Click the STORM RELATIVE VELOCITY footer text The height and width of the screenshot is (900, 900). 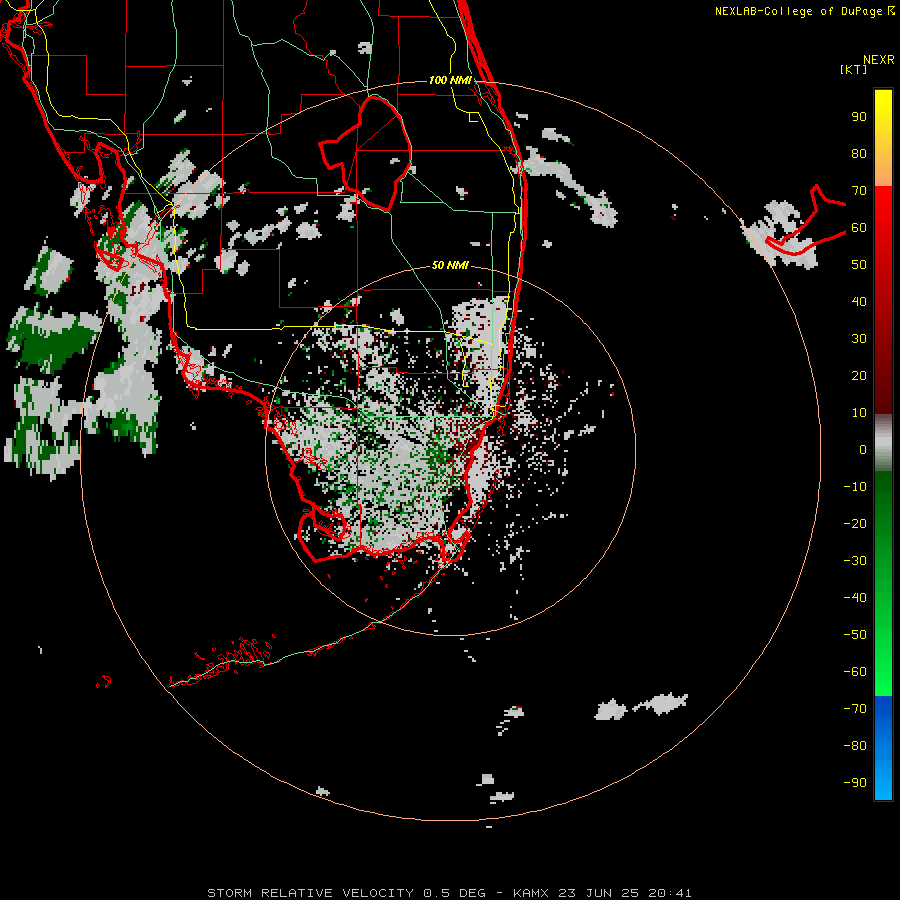click(311, 893)
